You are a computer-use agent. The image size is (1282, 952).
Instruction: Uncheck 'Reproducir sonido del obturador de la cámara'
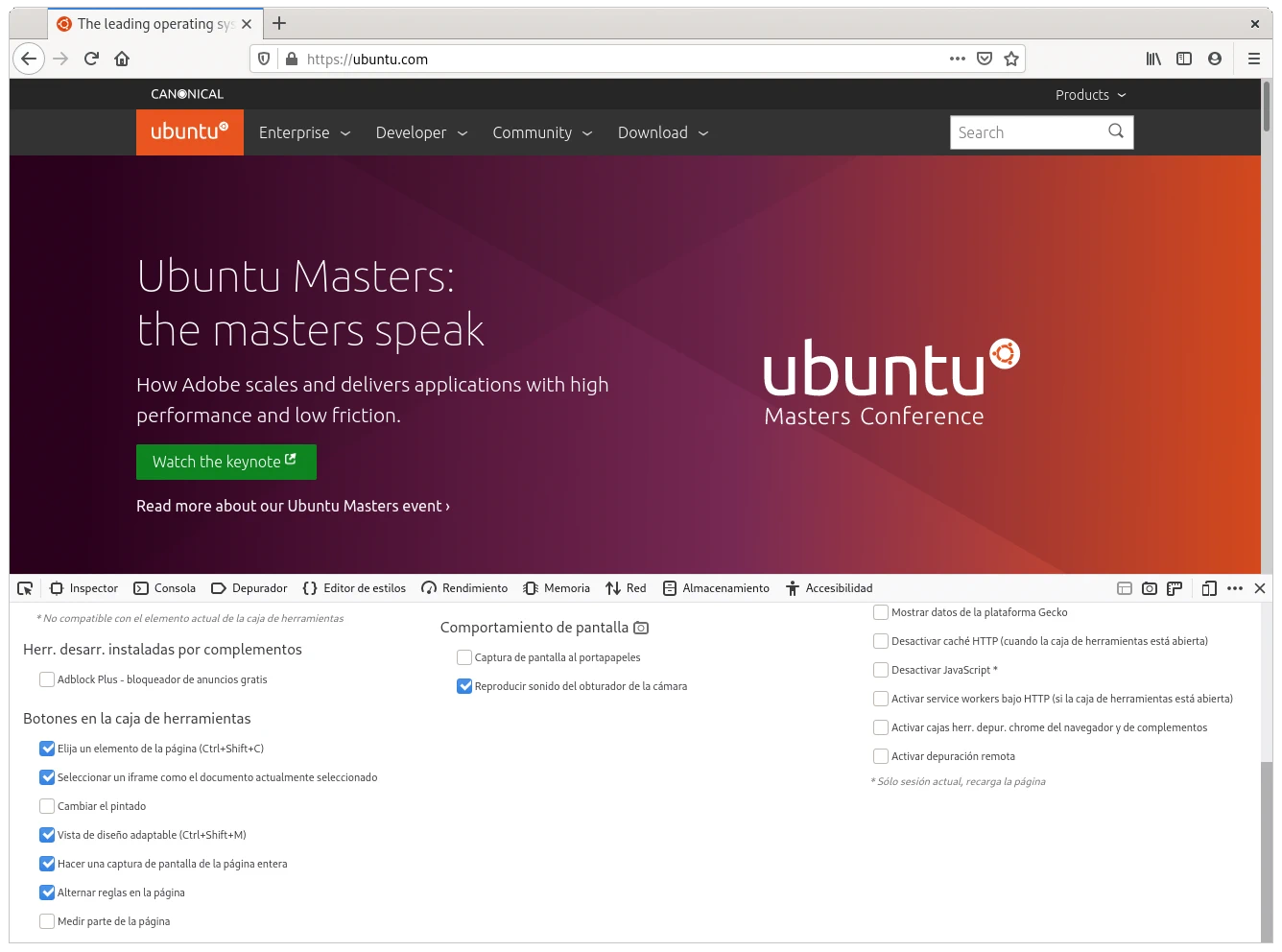(x=464, y=686)
